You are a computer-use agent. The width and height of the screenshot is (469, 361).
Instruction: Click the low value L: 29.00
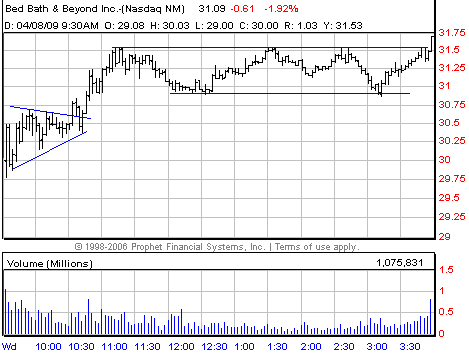tap(214, 26)
